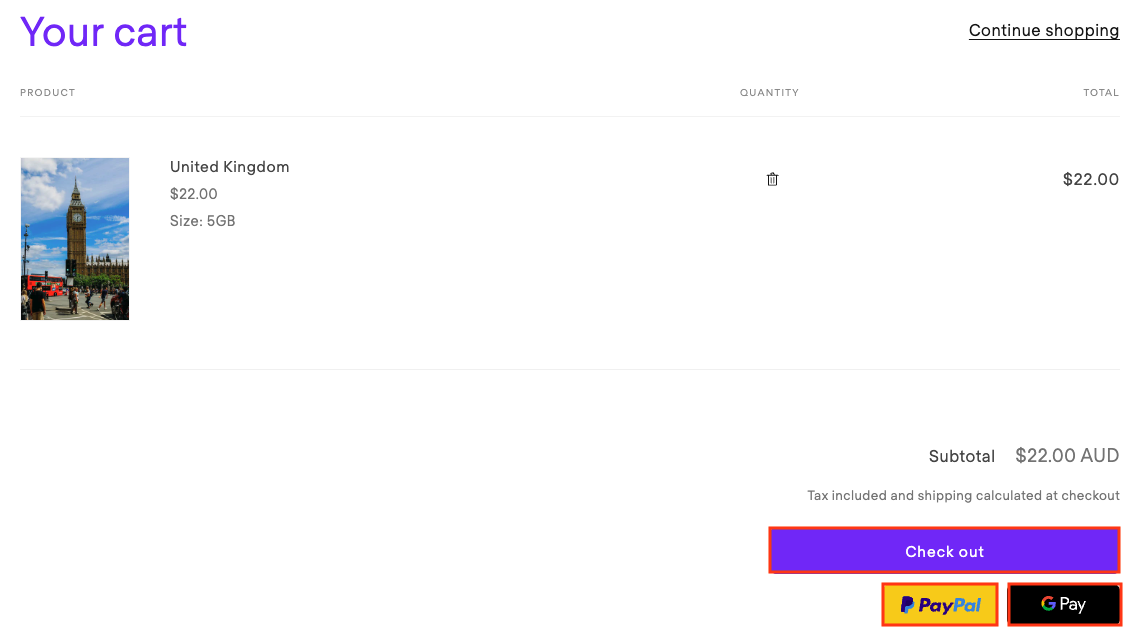Select the PayPal express checkout icon
This screenshot has height=640, width=1140.
pos(939,604)
